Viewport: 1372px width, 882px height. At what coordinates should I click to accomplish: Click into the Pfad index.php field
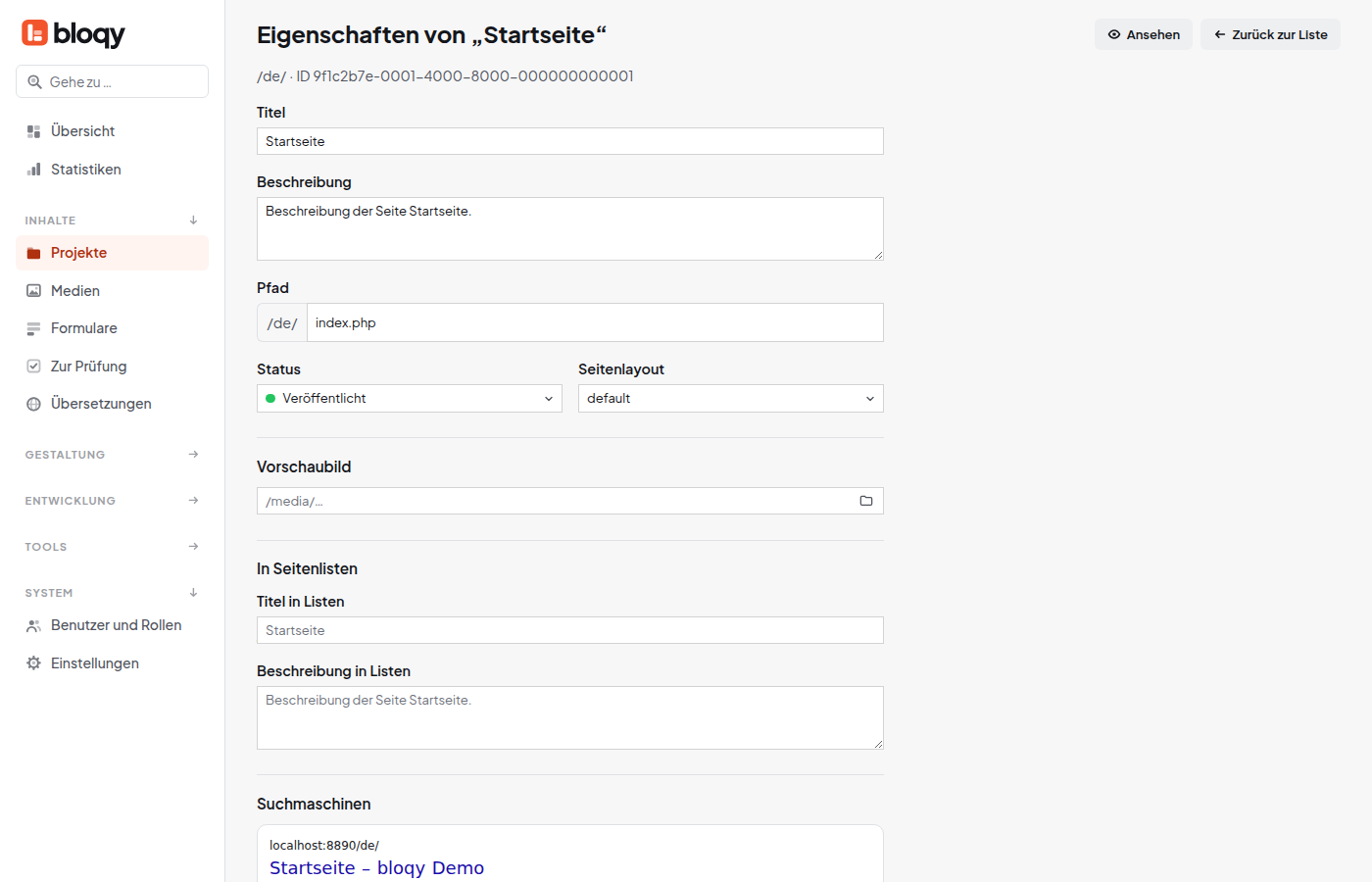(x=595, y=322)
